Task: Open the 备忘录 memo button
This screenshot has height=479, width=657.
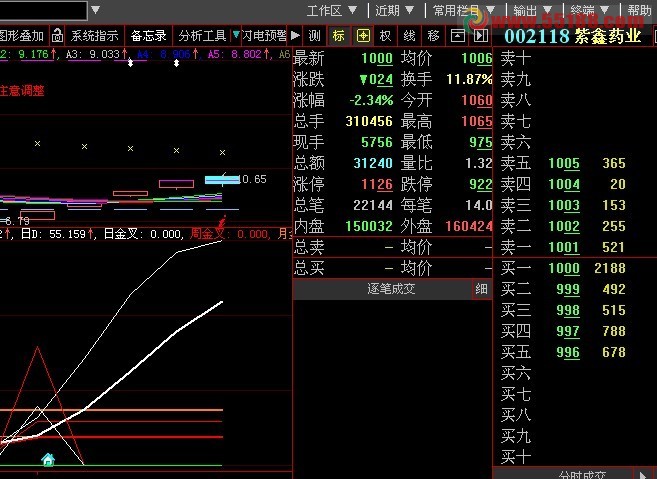Action: coord(148,36)
